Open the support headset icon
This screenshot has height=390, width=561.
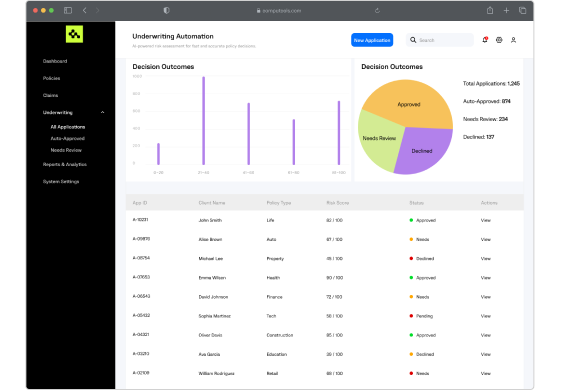499,40
